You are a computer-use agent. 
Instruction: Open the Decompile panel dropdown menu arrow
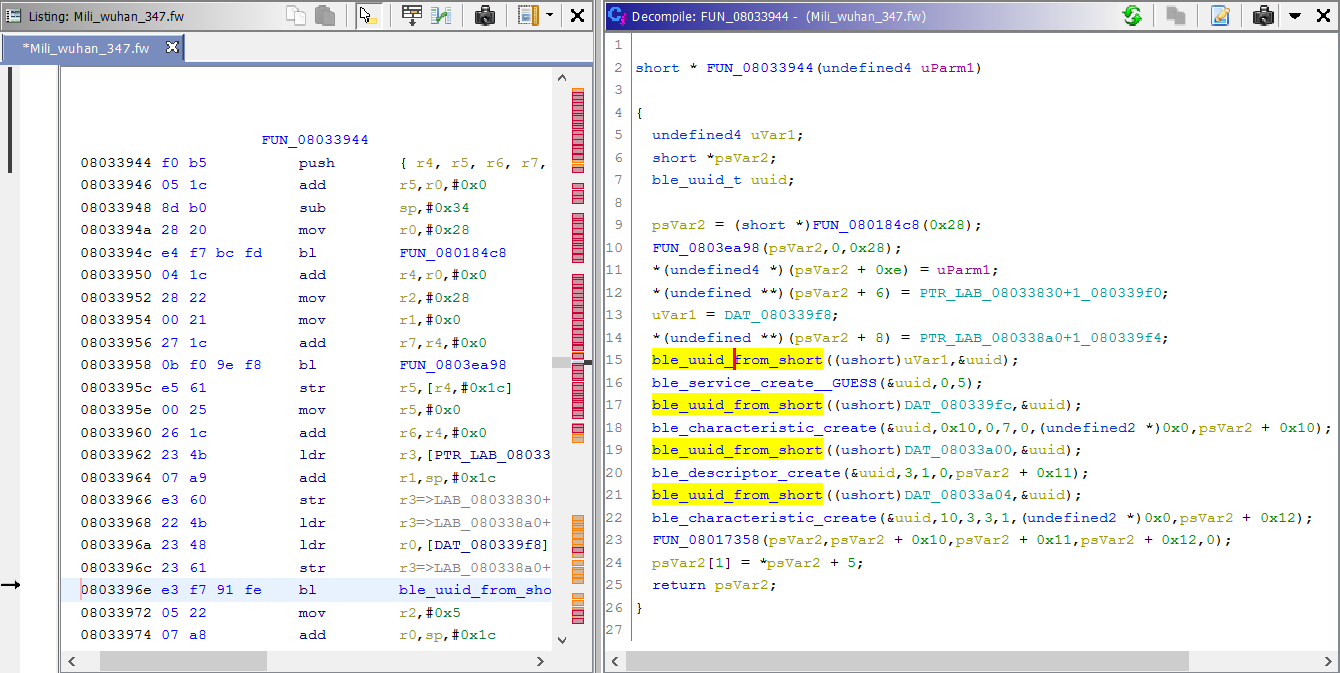[x=1295, y=15]
